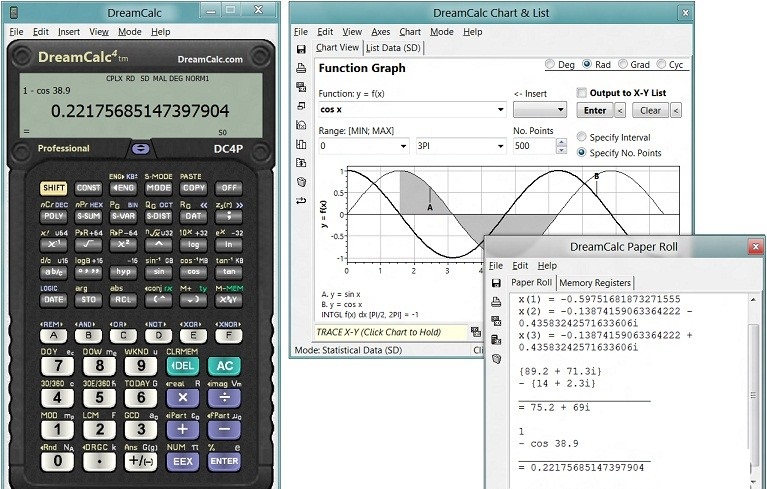Tap the minus key on calculator

(225, 430)
